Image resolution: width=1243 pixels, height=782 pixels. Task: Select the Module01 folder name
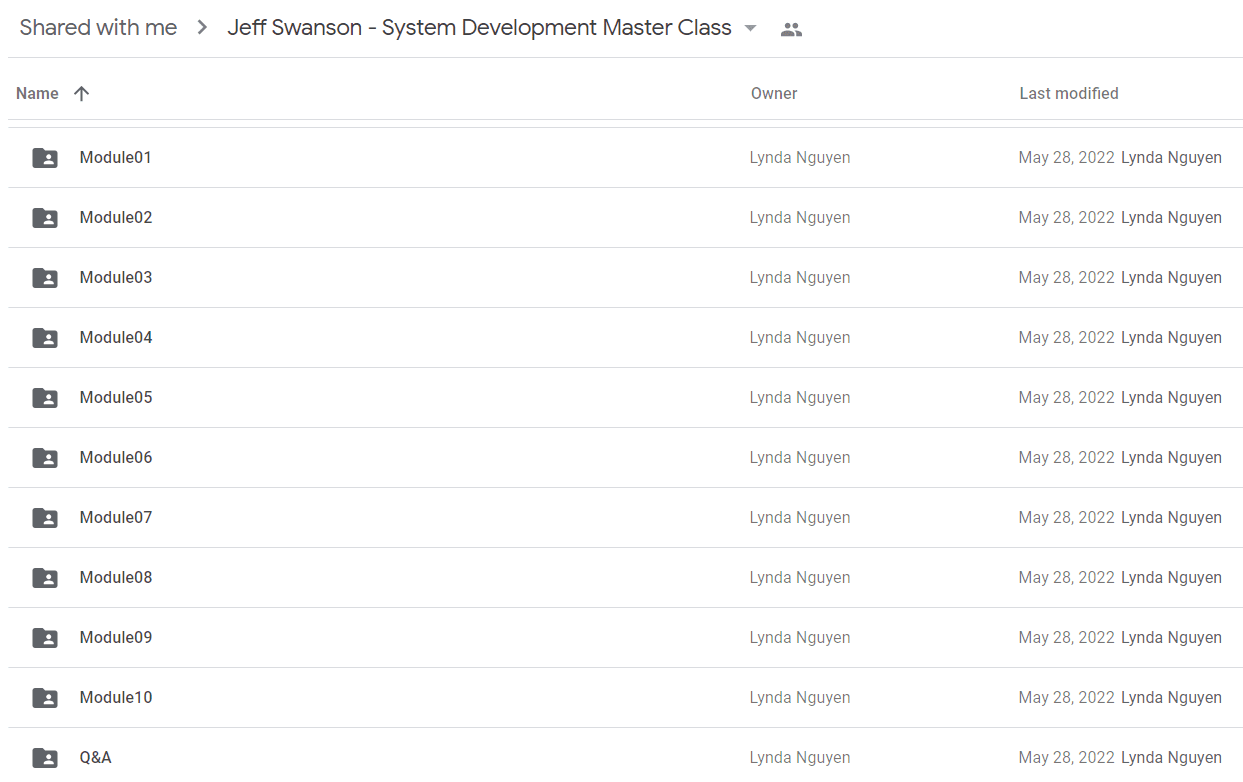(116, 158)
